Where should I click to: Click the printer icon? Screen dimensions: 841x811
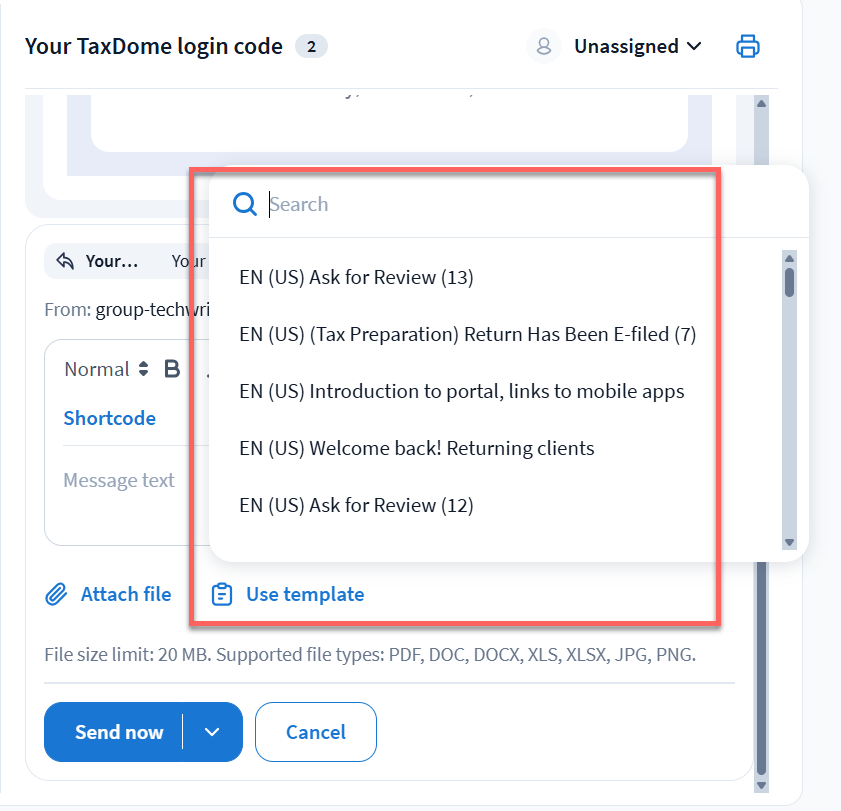click(748, 46)
